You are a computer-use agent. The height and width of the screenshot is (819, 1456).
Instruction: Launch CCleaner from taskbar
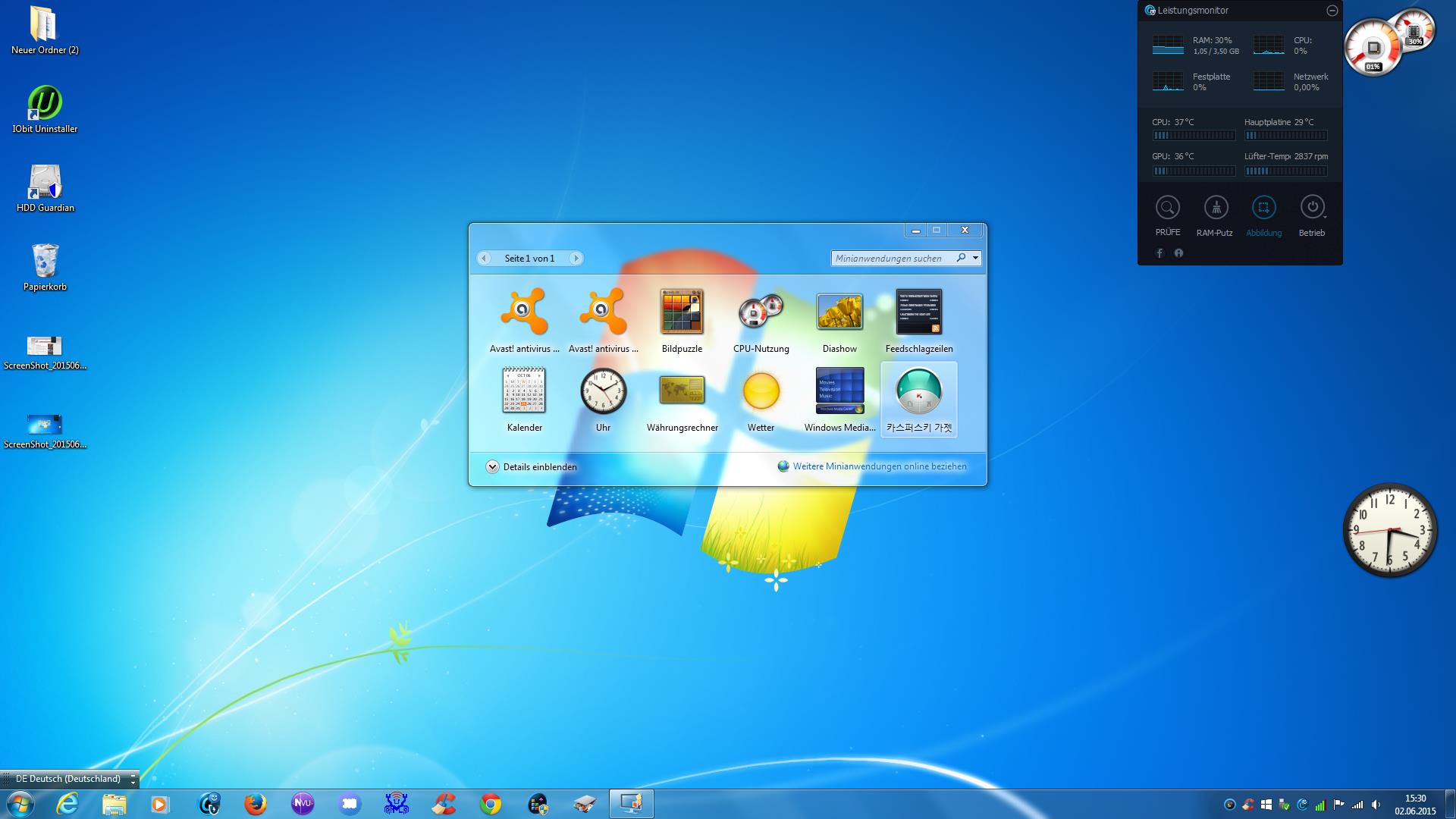444,804
